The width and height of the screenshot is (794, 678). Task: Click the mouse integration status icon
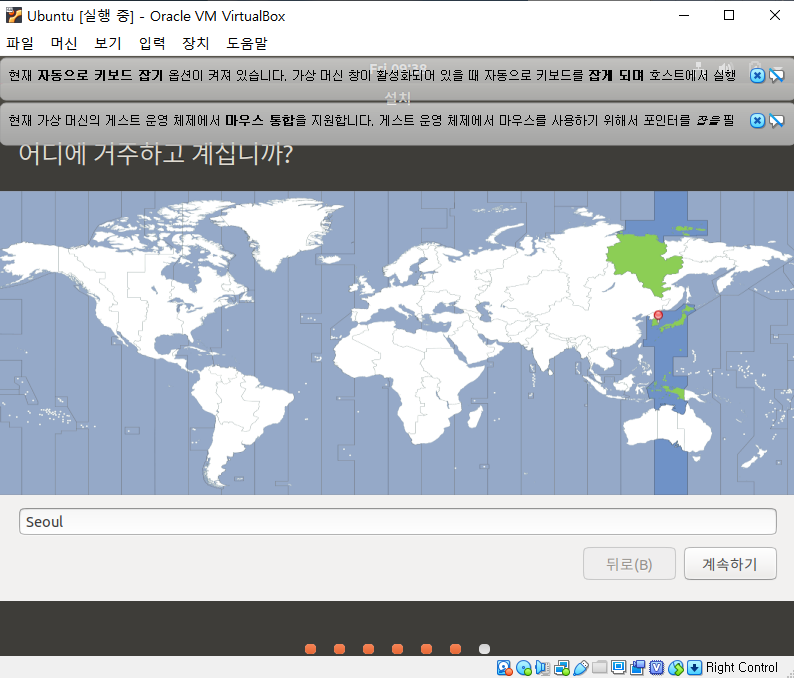pyautogui.click(x=676, y=668)
